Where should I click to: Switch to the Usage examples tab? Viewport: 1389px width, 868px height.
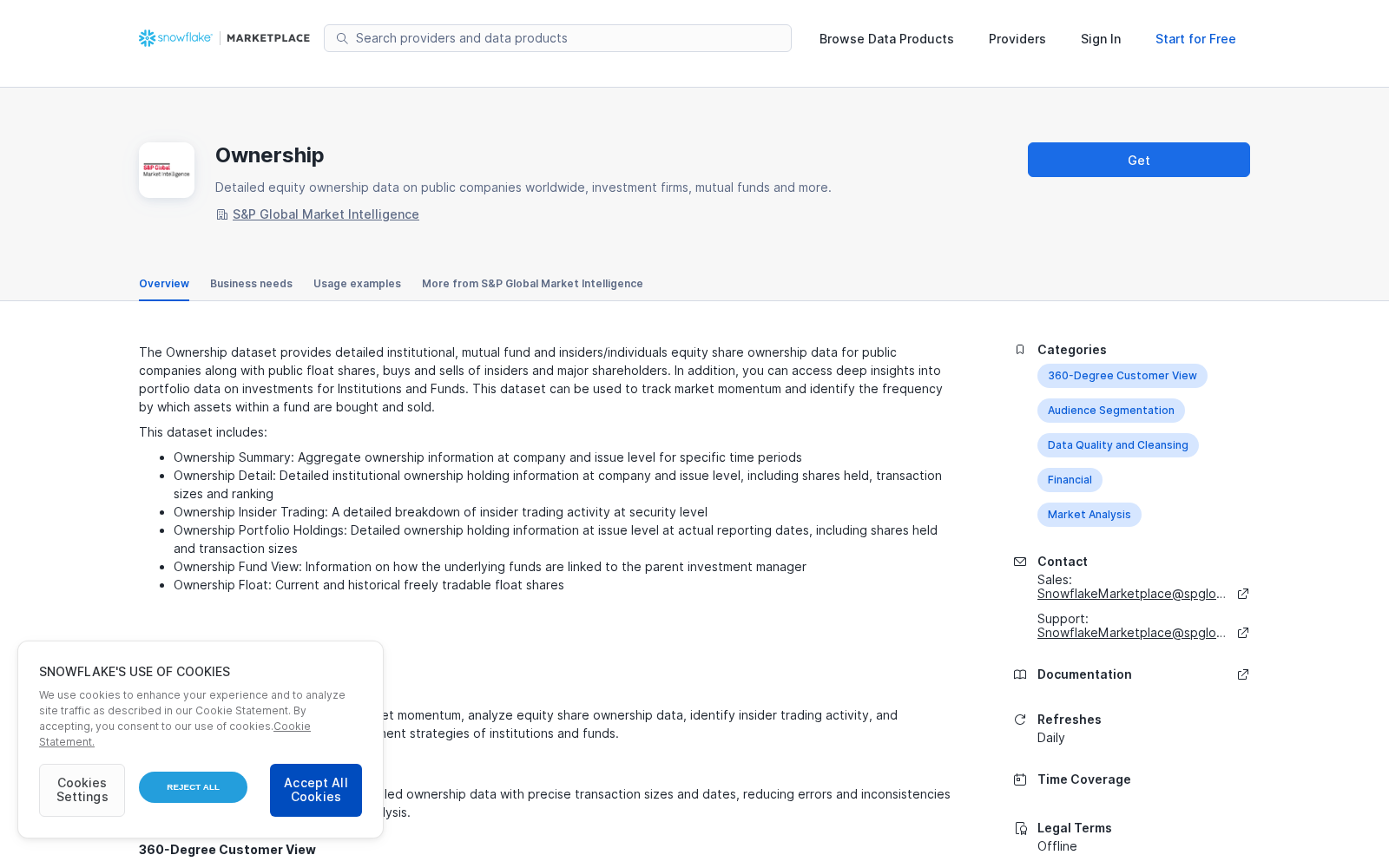tap(357, 284)
